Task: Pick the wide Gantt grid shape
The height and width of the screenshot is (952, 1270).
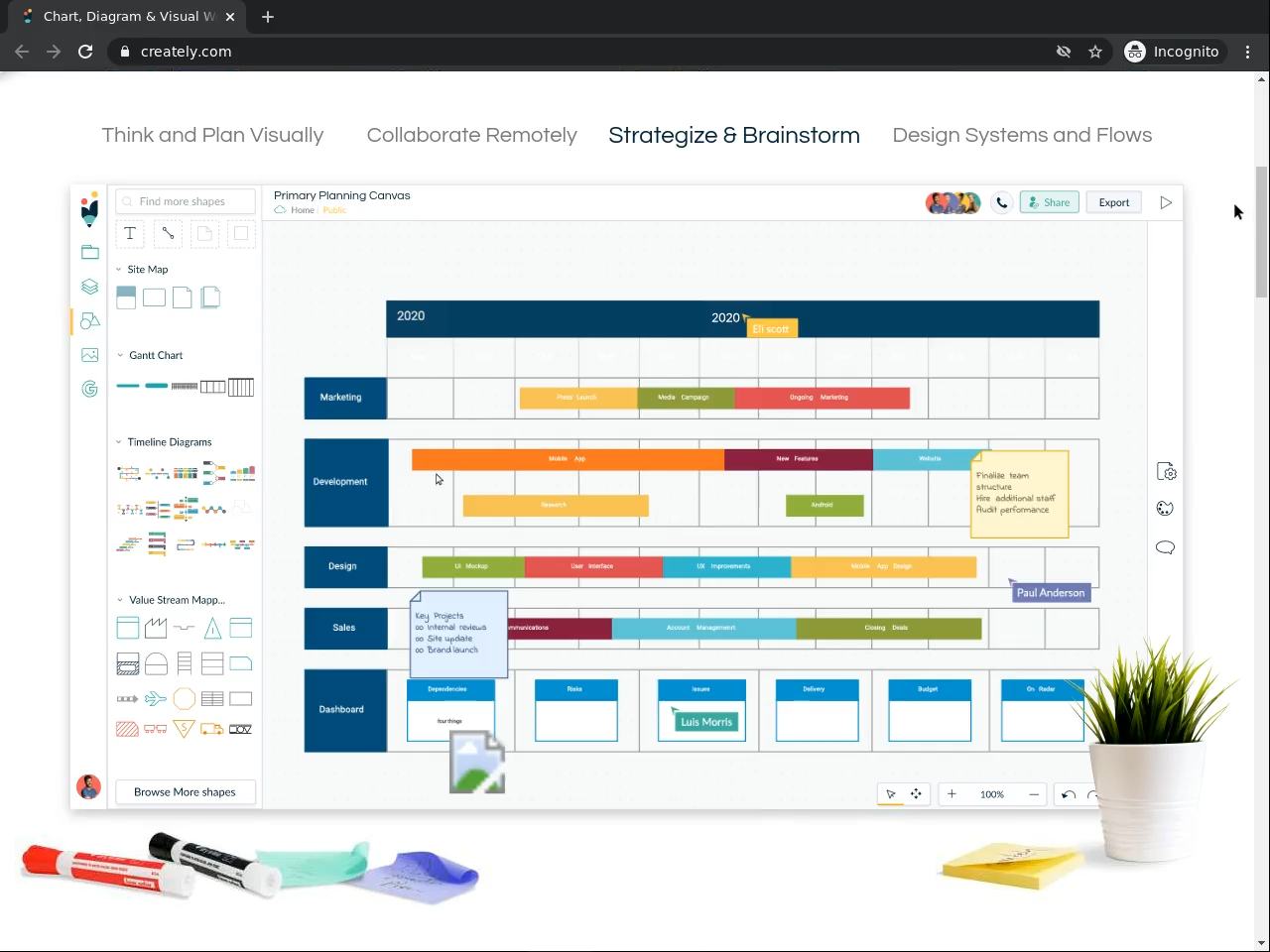Action: 241,387
